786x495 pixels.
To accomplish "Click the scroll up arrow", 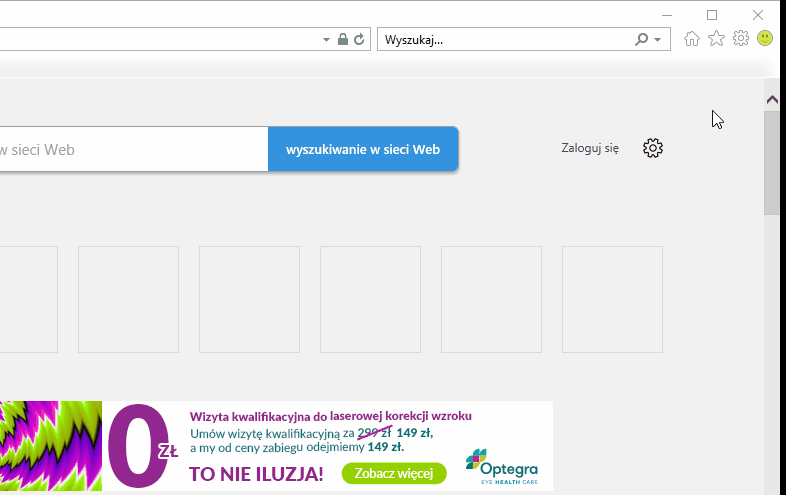I will 772,100.
